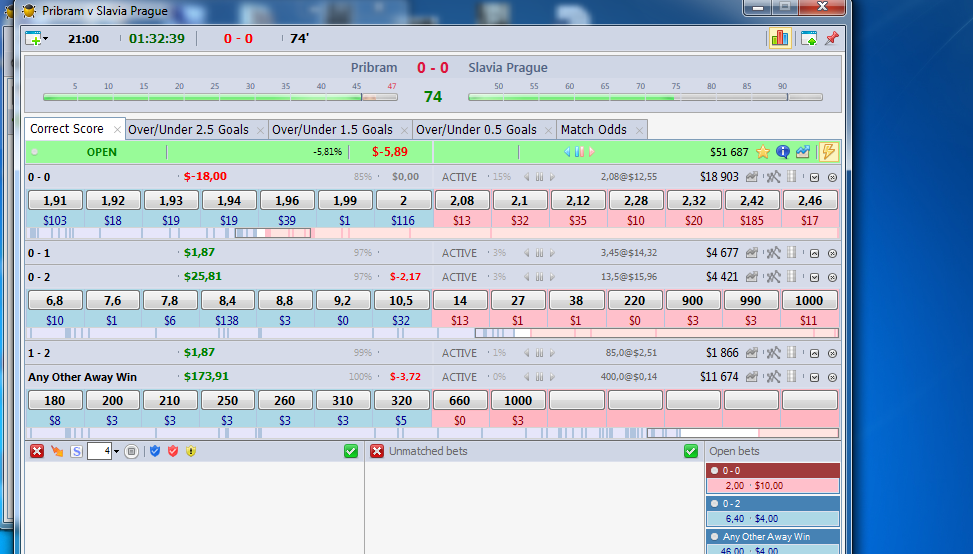Open market chart icon in green bar
The width and height of the screenshot is (973, 554).
coord(803,152)
